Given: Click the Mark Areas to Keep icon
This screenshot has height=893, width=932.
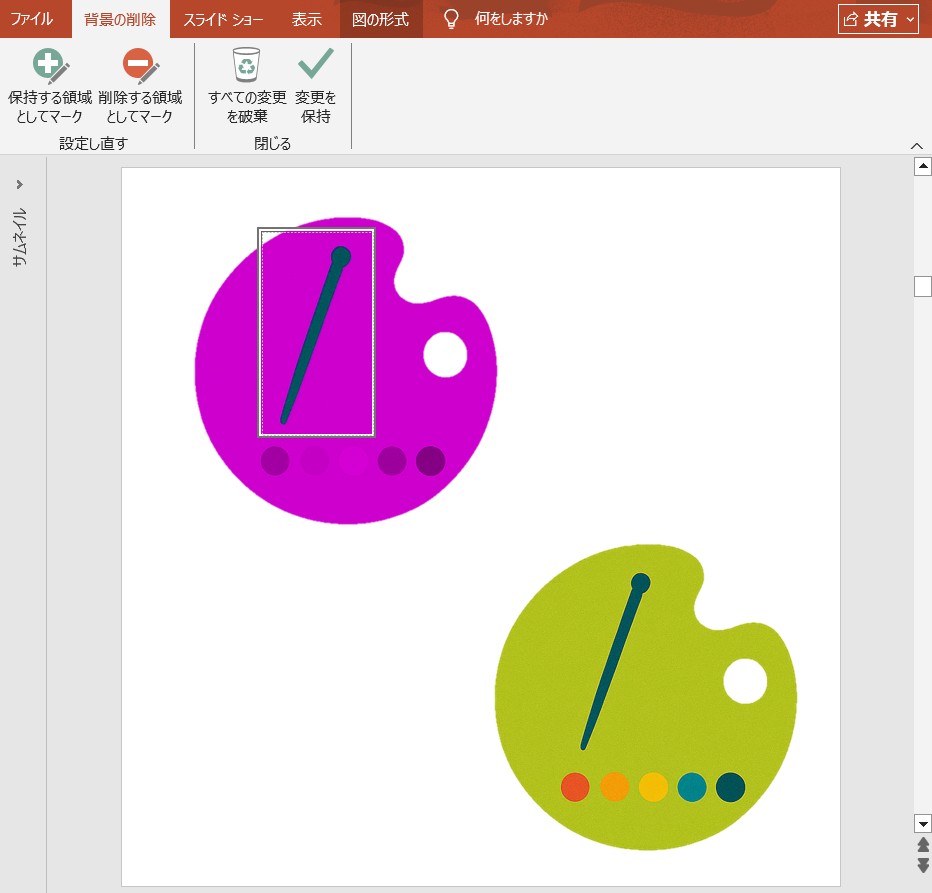Looking at the screenshot, I should pos(51,65).
